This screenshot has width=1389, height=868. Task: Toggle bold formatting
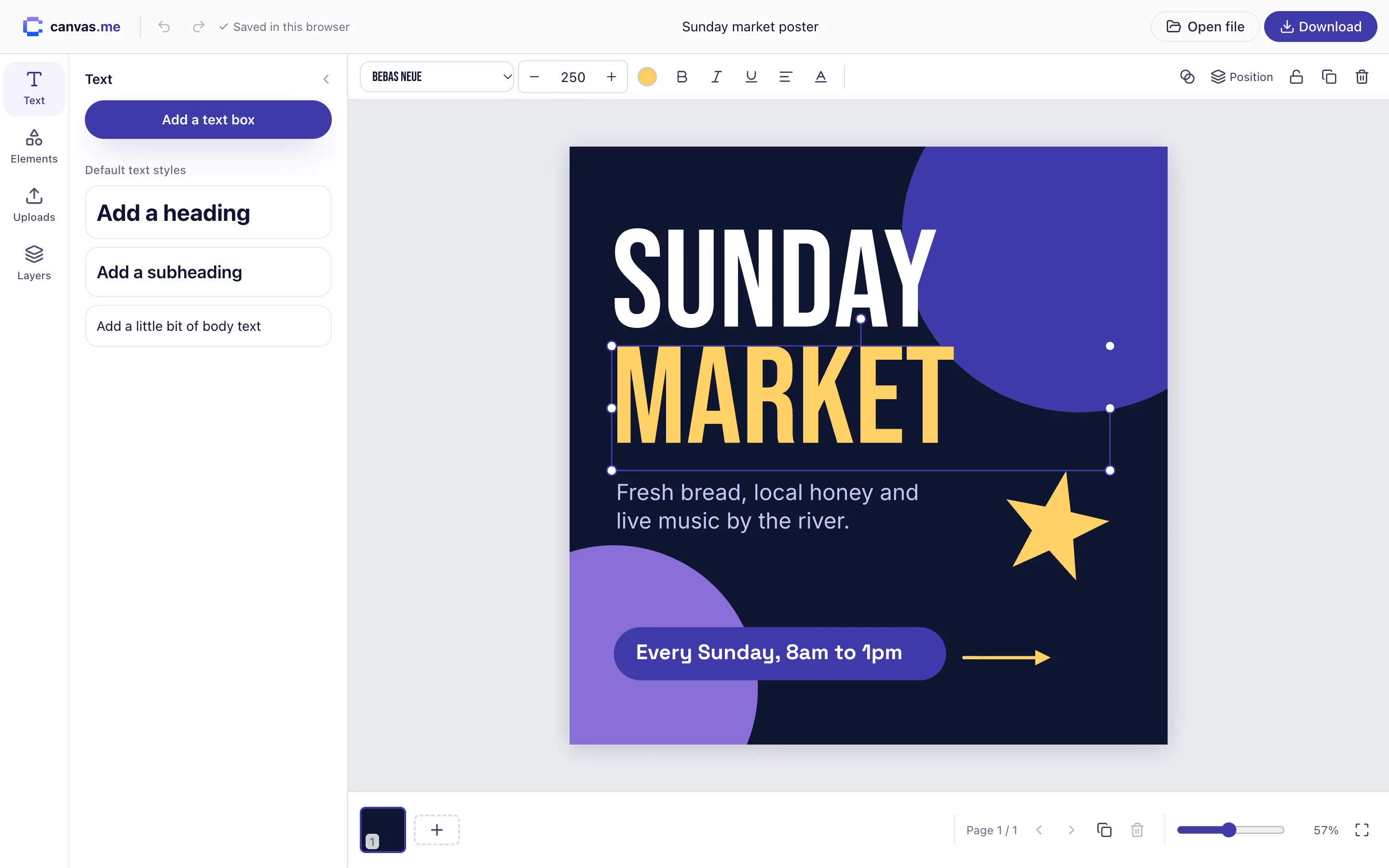682,77
